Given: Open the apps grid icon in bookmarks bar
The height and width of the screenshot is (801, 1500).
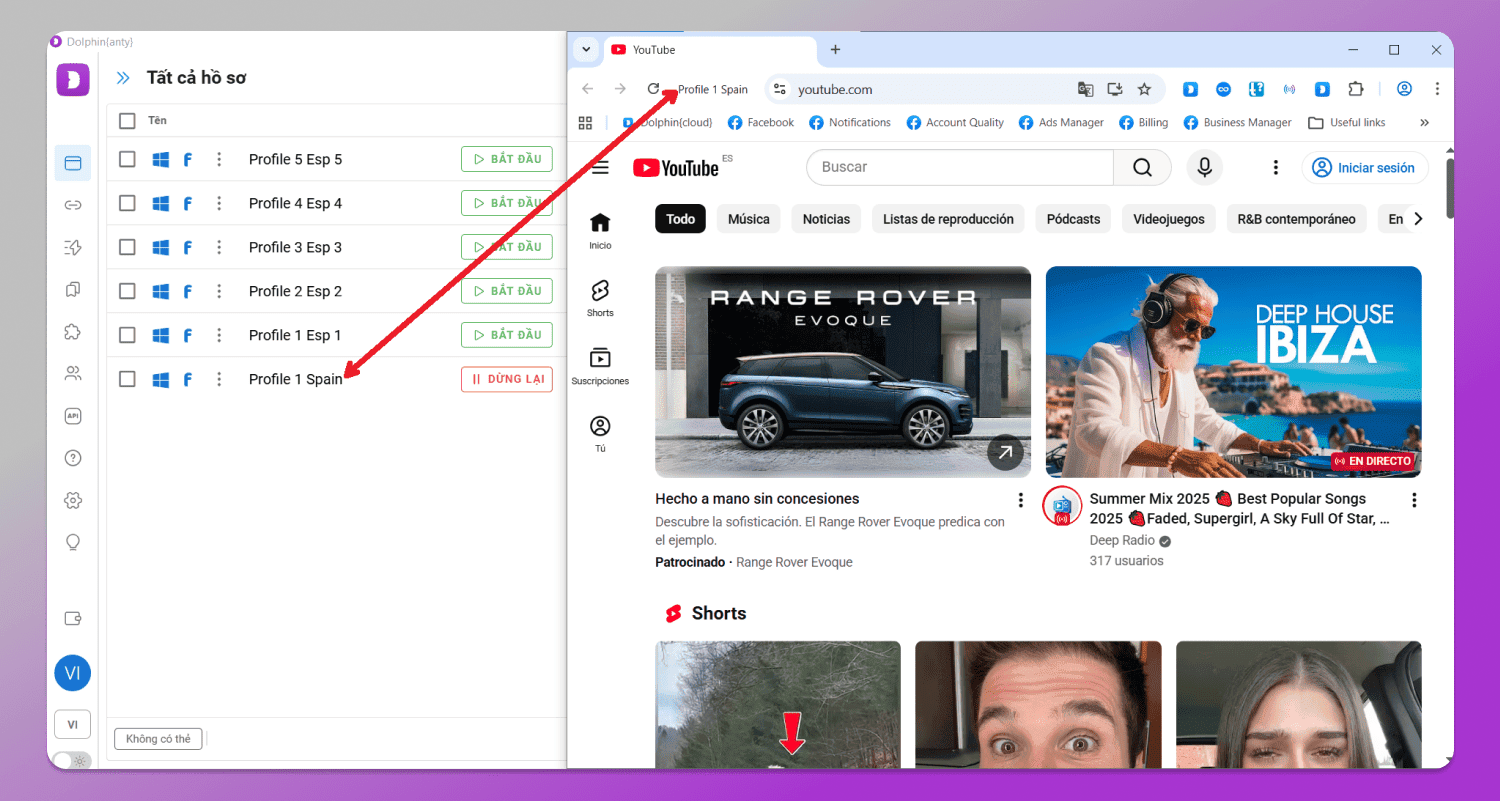Looking at the screenshot, I should coord(586,122).
